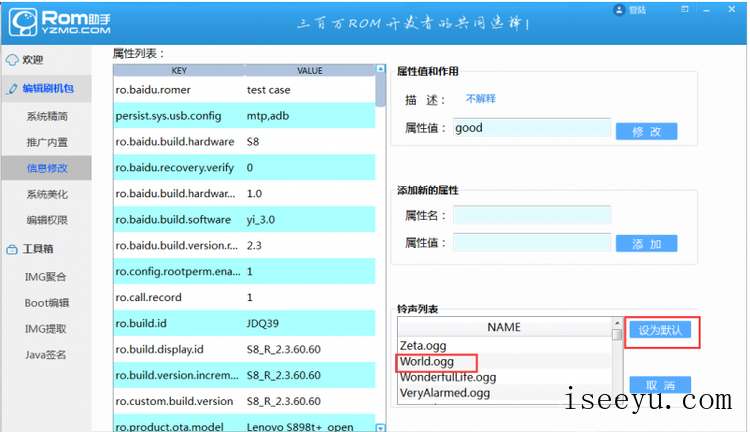
Task: Click the value "JDQ39"
Action: click(263, 323)
